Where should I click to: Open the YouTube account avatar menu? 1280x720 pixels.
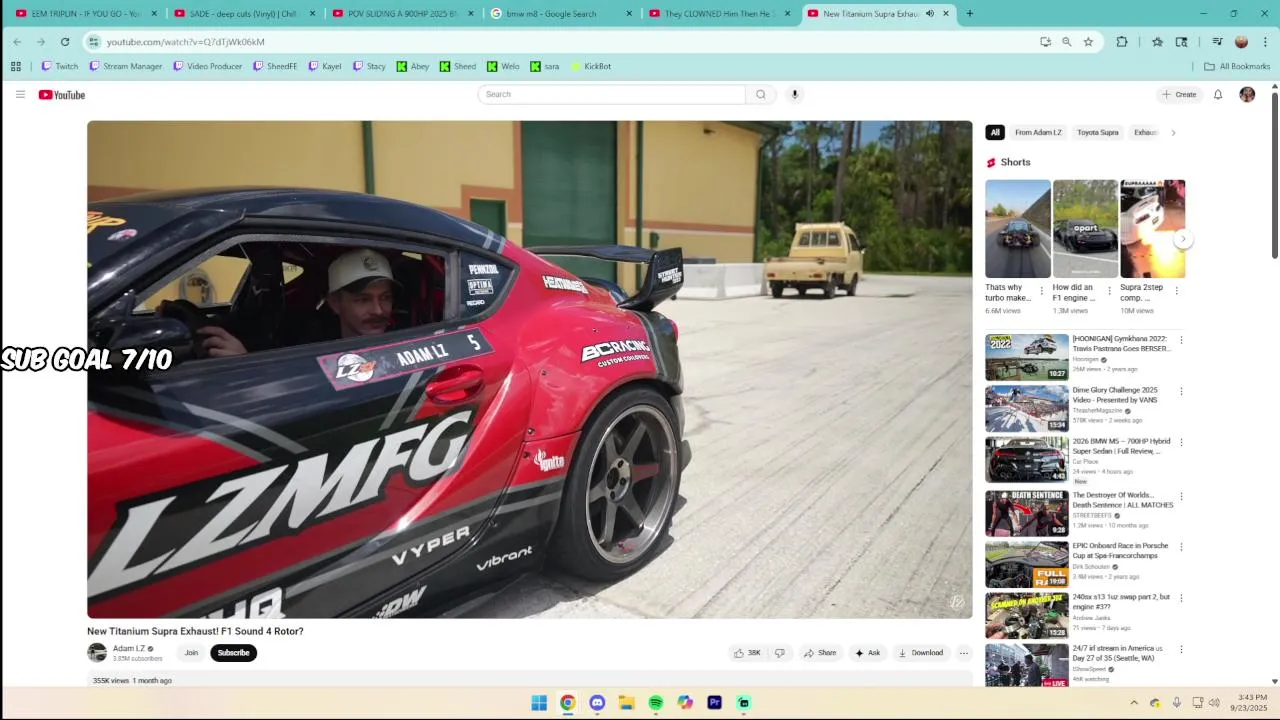pos(1247,95)
